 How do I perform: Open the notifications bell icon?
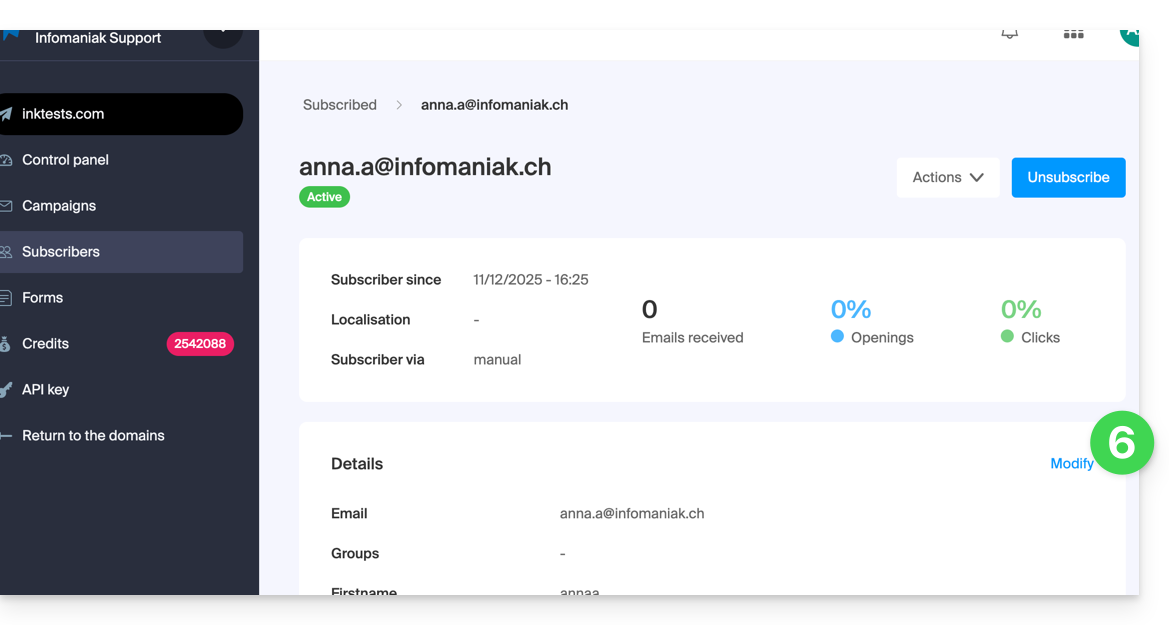1009,34
